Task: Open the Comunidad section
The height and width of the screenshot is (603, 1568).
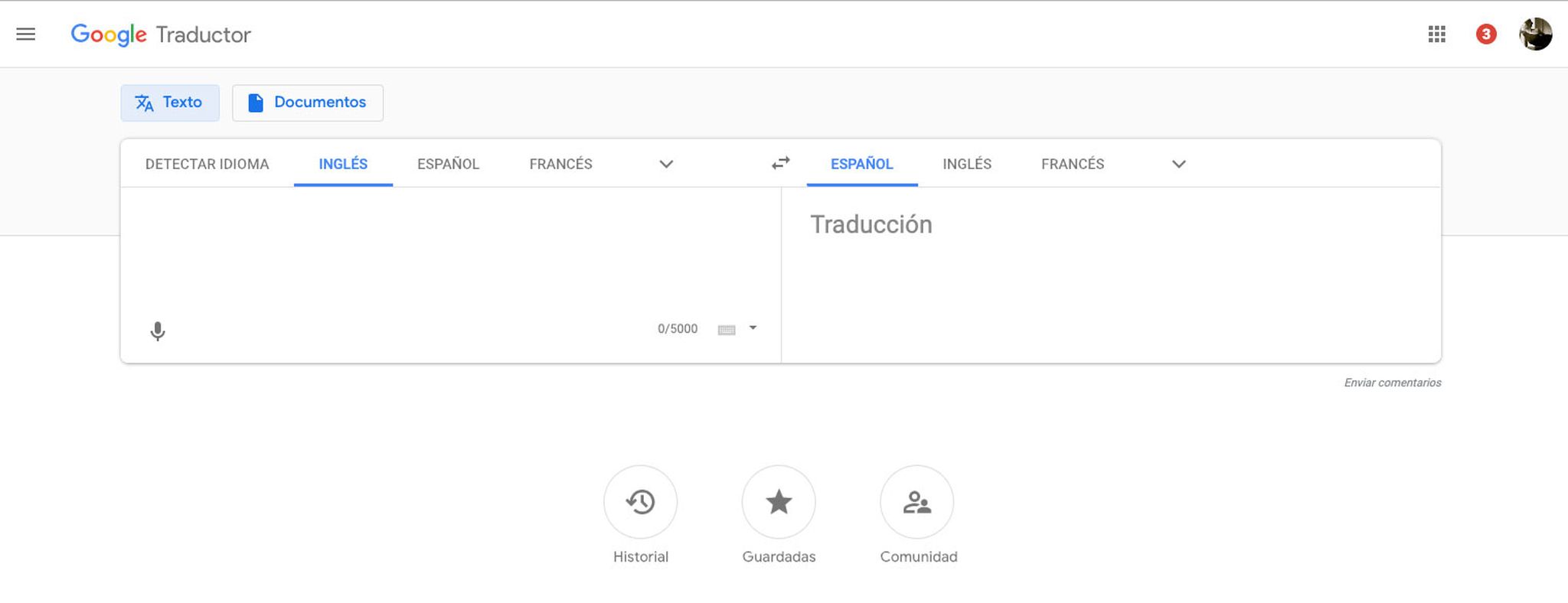Action: (916, 503)
